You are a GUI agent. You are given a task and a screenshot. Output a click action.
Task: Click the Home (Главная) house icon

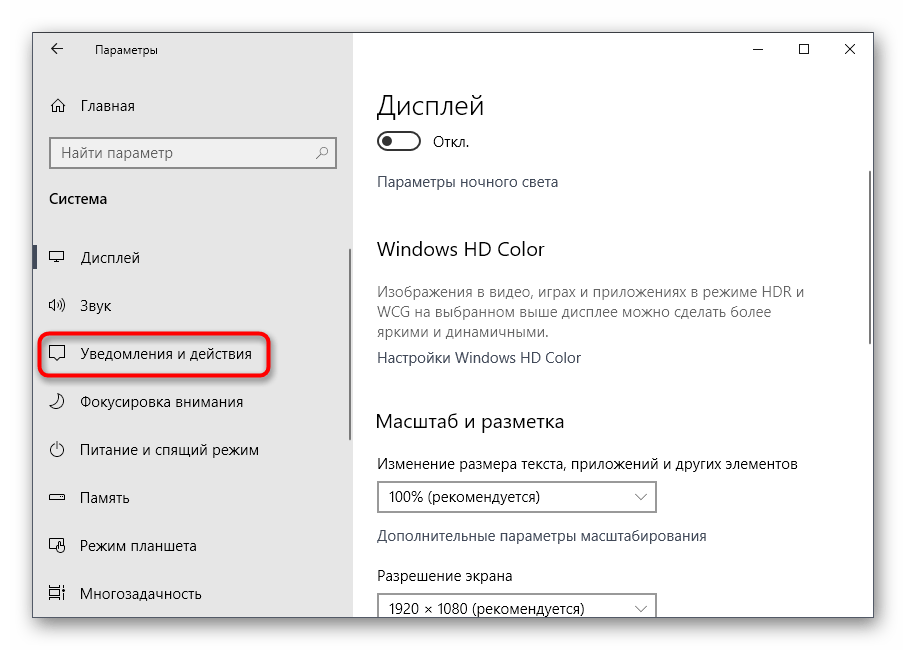tap(59, 106)
